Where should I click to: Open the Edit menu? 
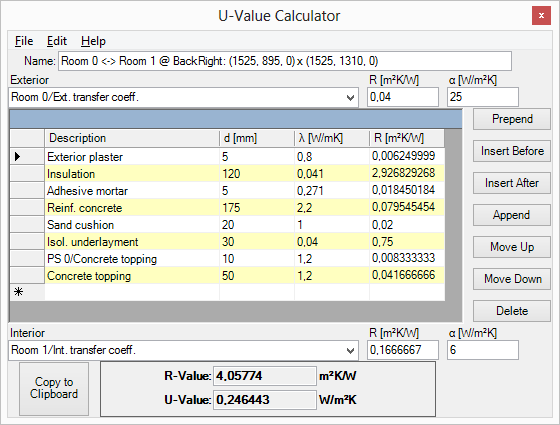(57, 41)
